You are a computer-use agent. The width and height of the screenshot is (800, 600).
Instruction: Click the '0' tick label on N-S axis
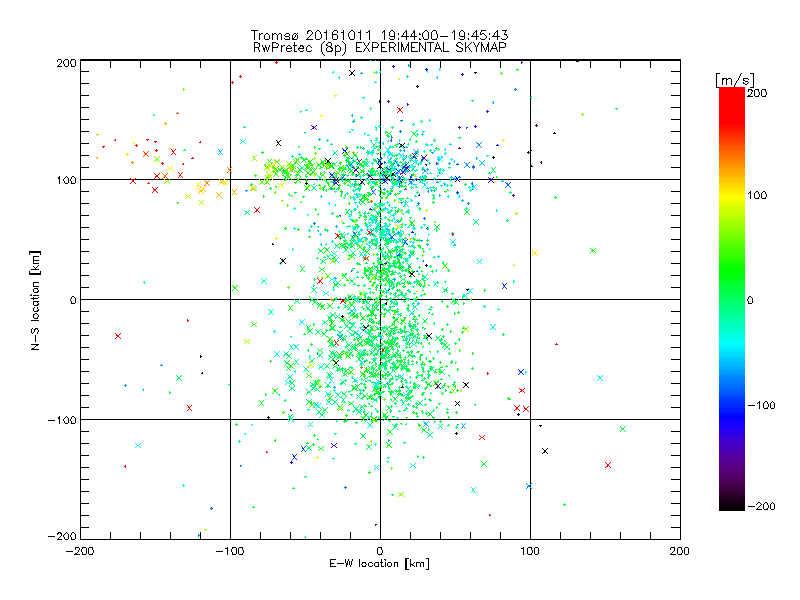coord(73,300)
